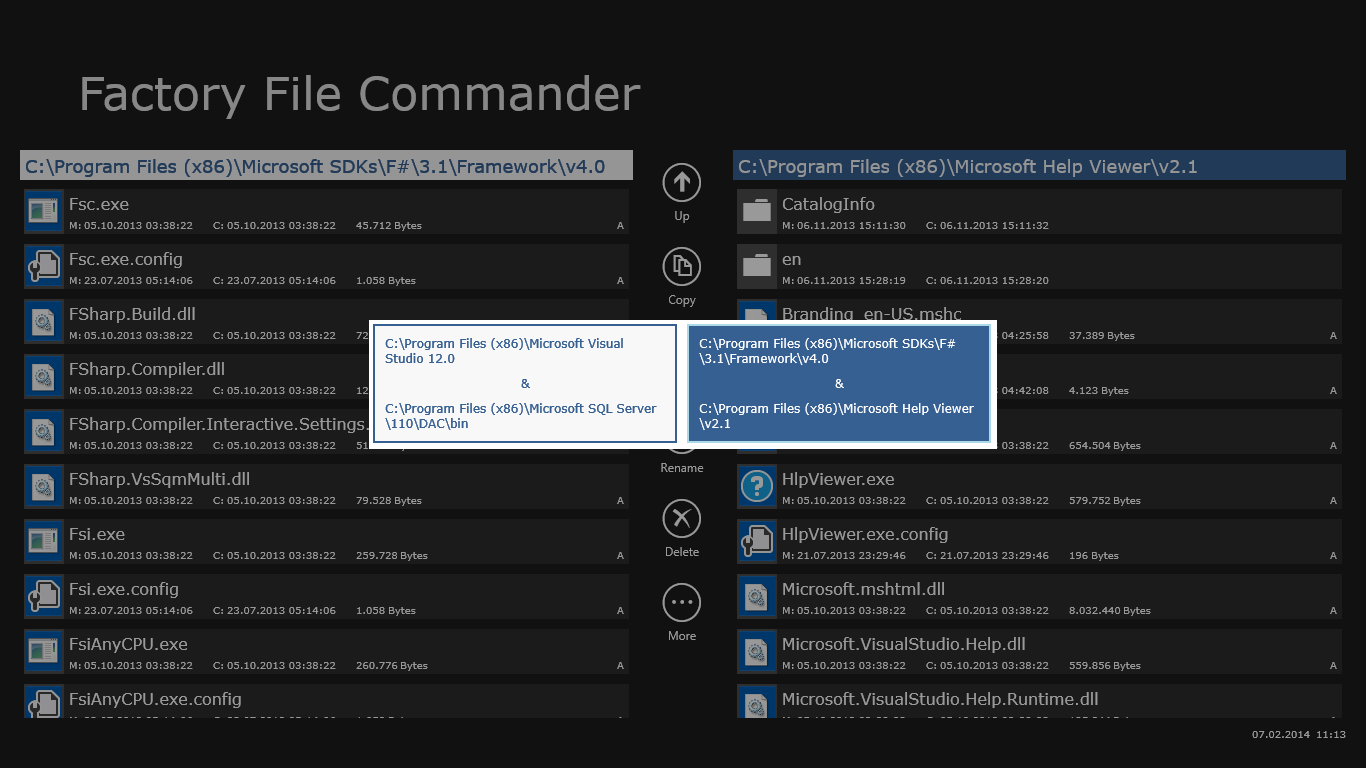Click left pane path F#\3.1\Framework\v4.0
This screenshot has width=1366, height=768.
click(x=326, y=166)
